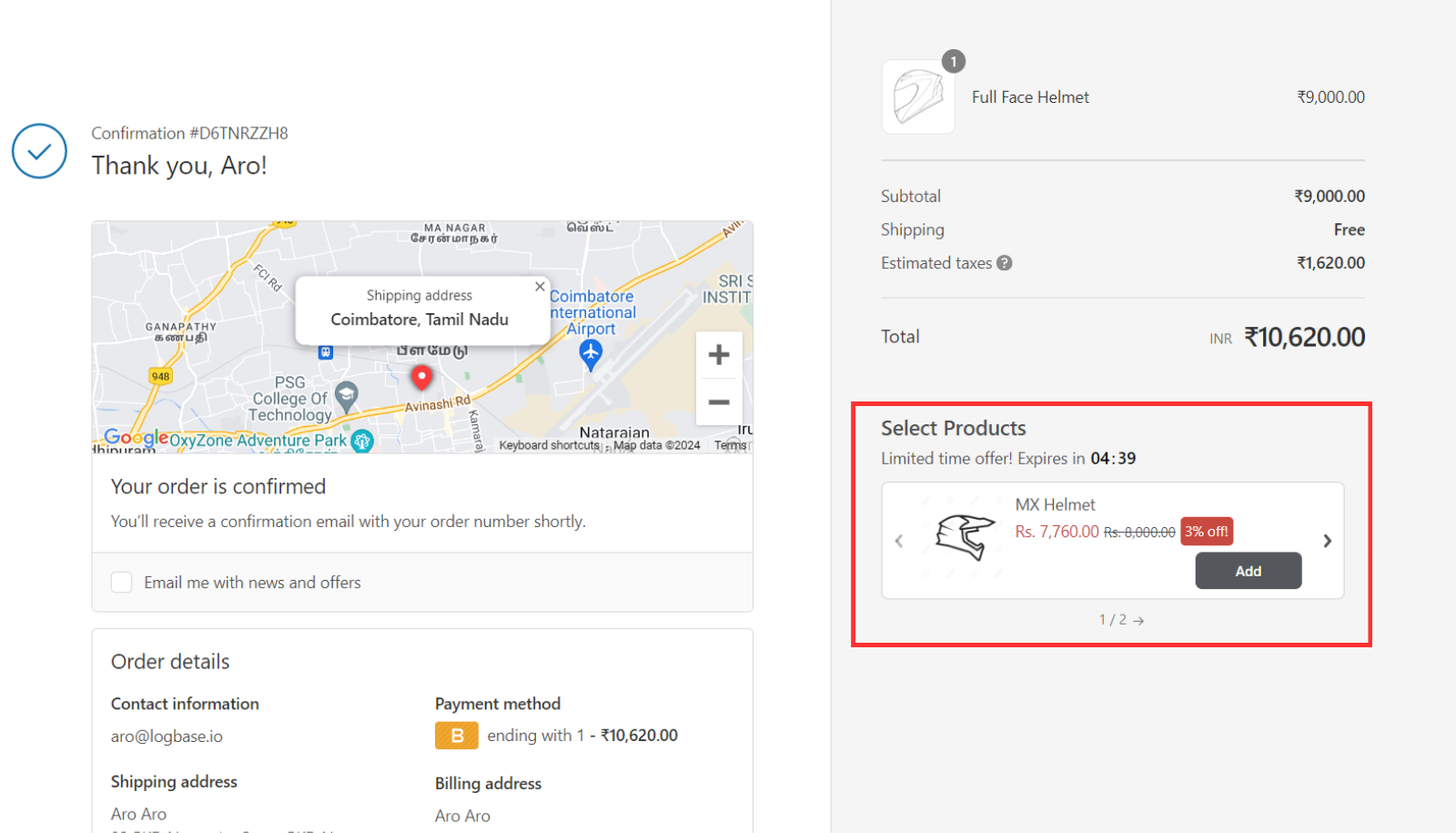
Task: Click the Estimated taxes help icon
Action: point(1005,262)
